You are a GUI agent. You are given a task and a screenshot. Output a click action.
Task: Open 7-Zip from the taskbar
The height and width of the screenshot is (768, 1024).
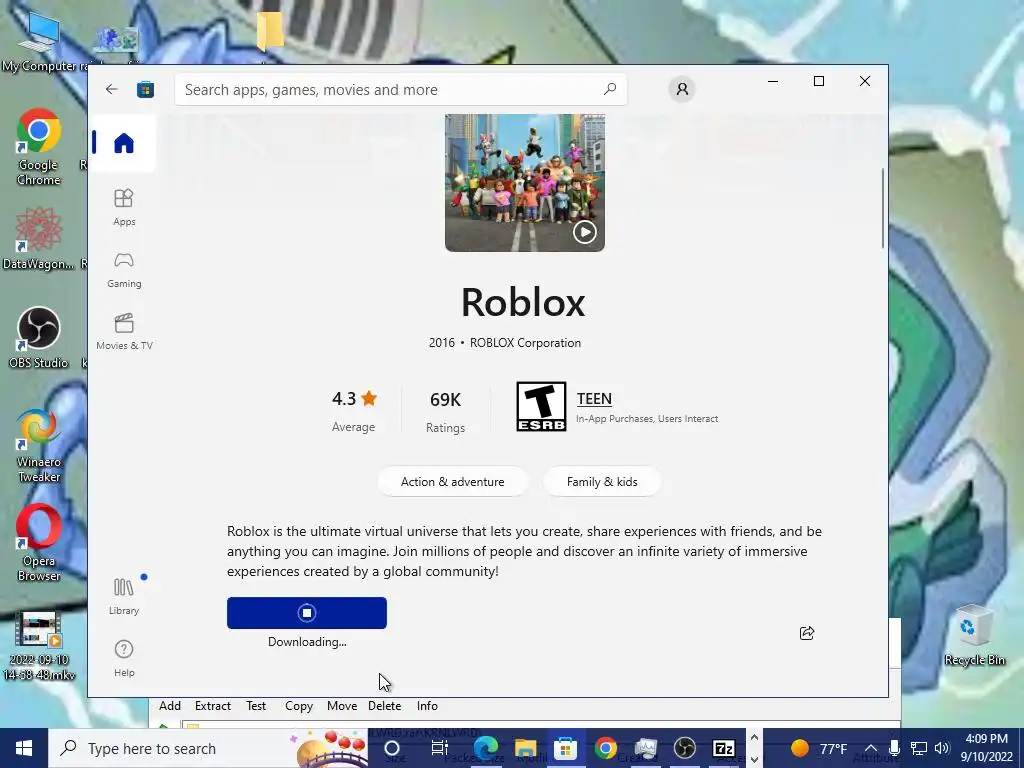point(724,748)
